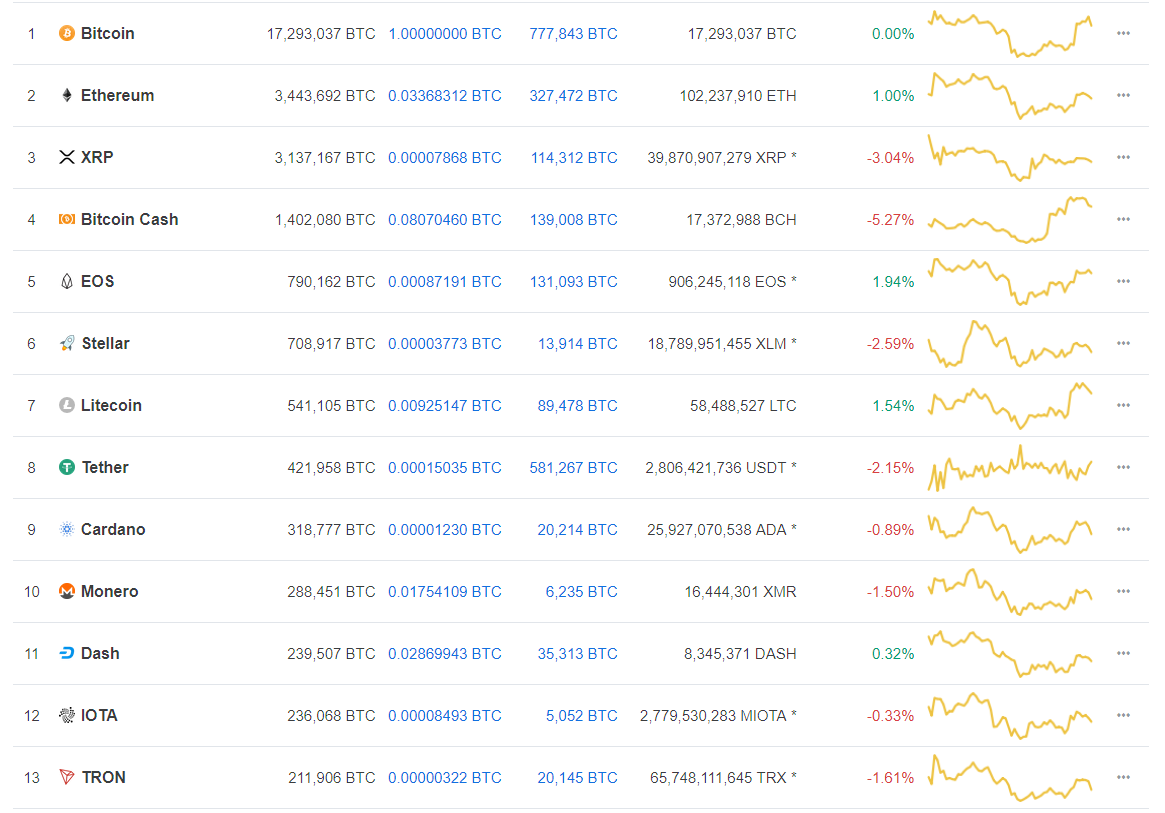Click the Monero orange logo icon
This screenshot has height=813, width=1165.
point(67,592)
